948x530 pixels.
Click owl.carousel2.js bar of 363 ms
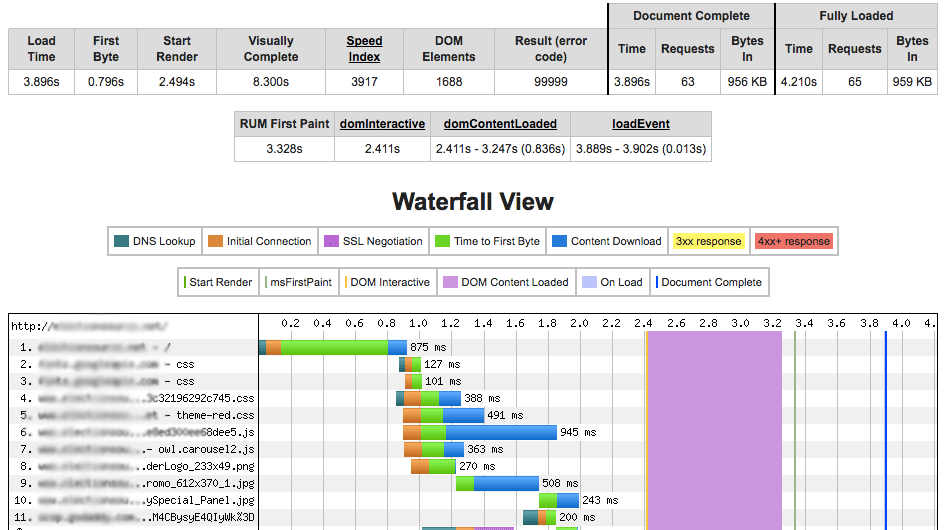pyautogui.click(x=434, y=449)
